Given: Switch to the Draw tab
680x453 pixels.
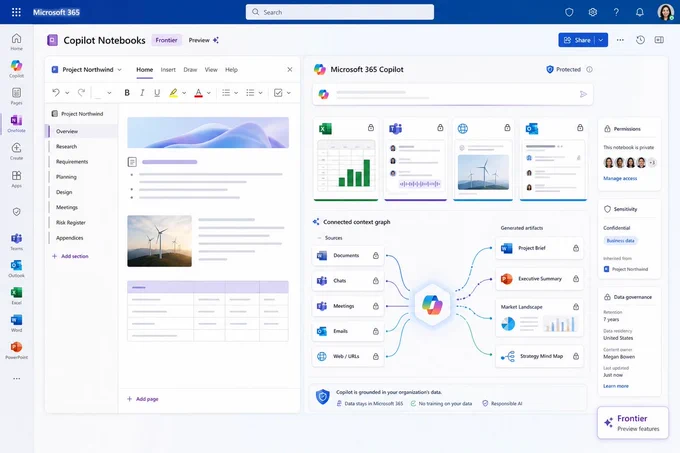Looking at the screenshot, I should (190, 69).
